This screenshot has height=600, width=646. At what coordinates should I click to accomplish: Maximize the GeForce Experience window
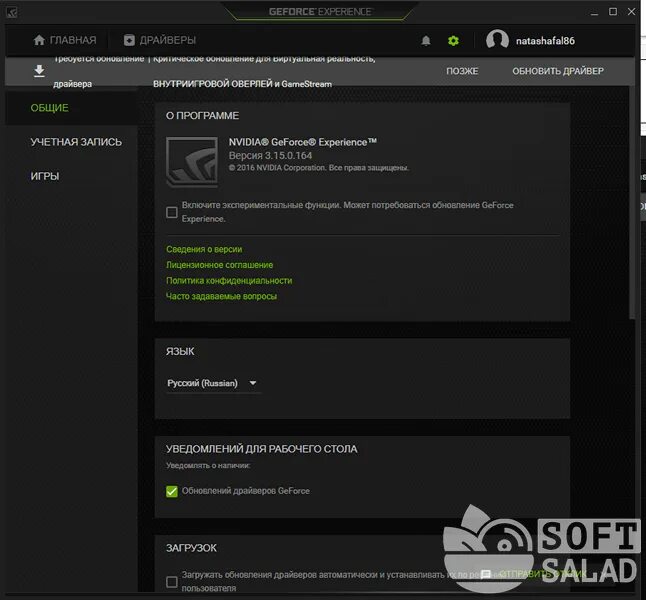click(x=613, y=12)
